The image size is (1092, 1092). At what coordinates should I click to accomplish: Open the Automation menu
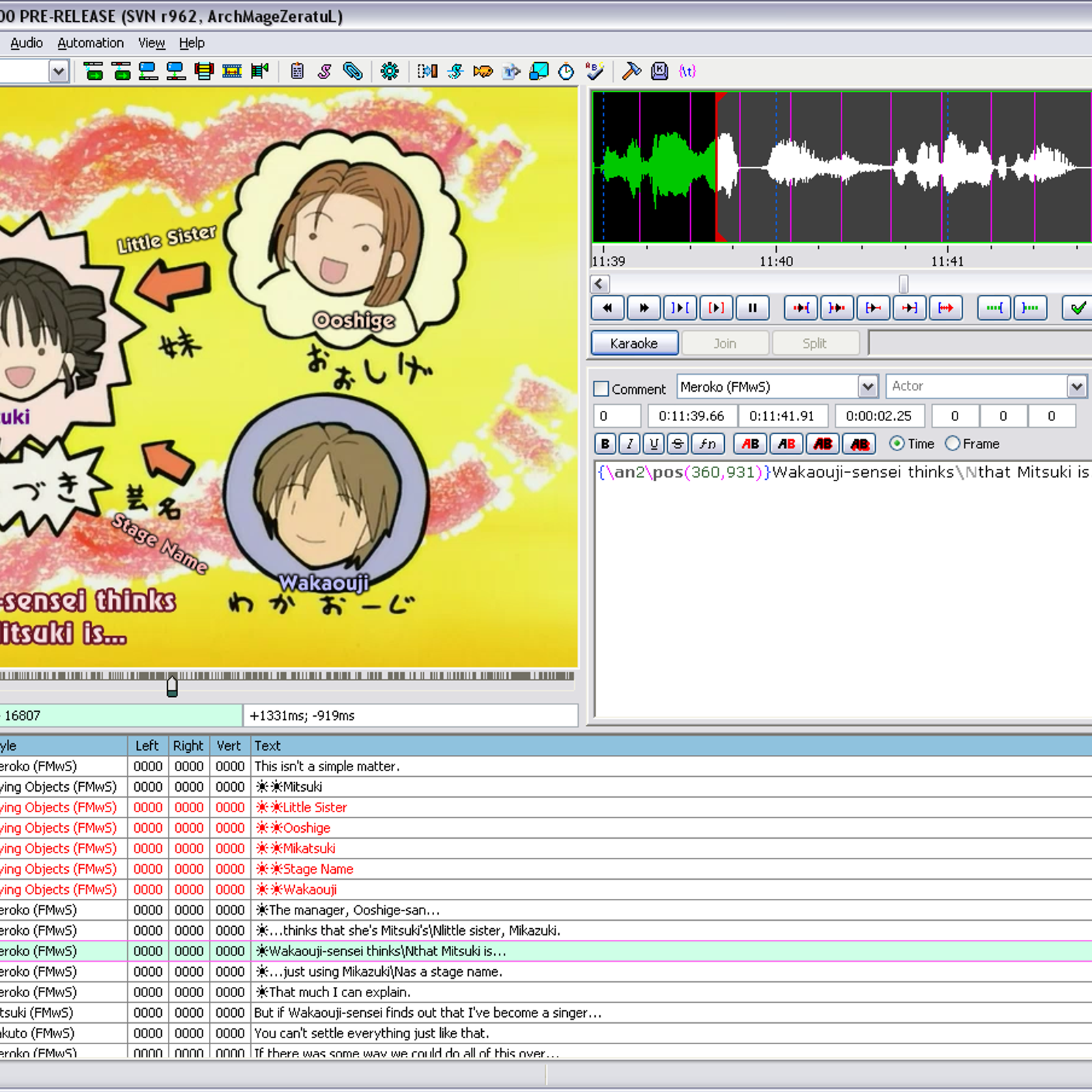[x=91, y=43]
